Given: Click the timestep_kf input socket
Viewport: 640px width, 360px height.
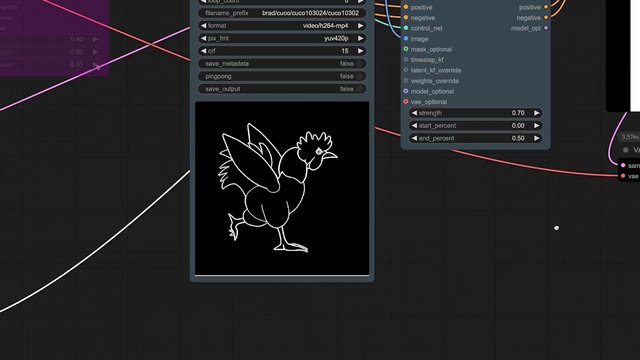Looking at the screenshot, I should point(406,60).
